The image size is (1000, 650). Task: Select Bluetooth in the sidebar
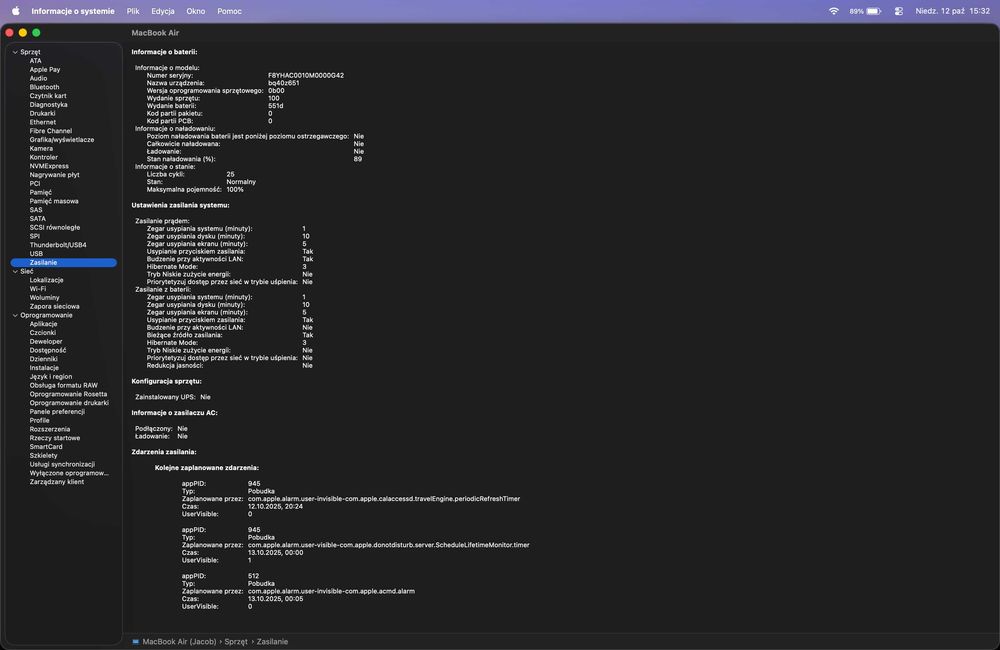point(44,87)
